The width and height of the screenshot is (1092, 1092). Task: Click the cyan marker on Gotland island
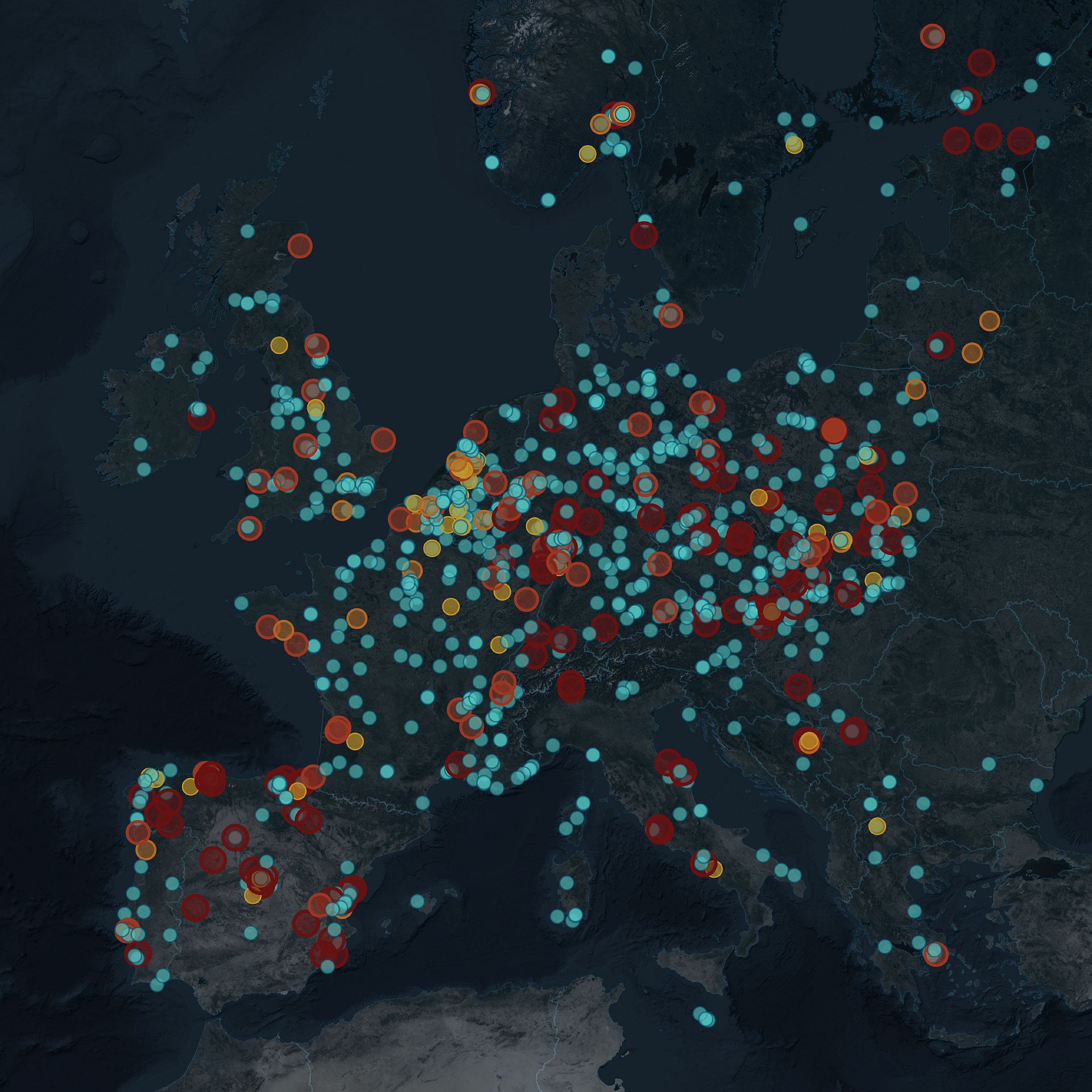point(801,224)
